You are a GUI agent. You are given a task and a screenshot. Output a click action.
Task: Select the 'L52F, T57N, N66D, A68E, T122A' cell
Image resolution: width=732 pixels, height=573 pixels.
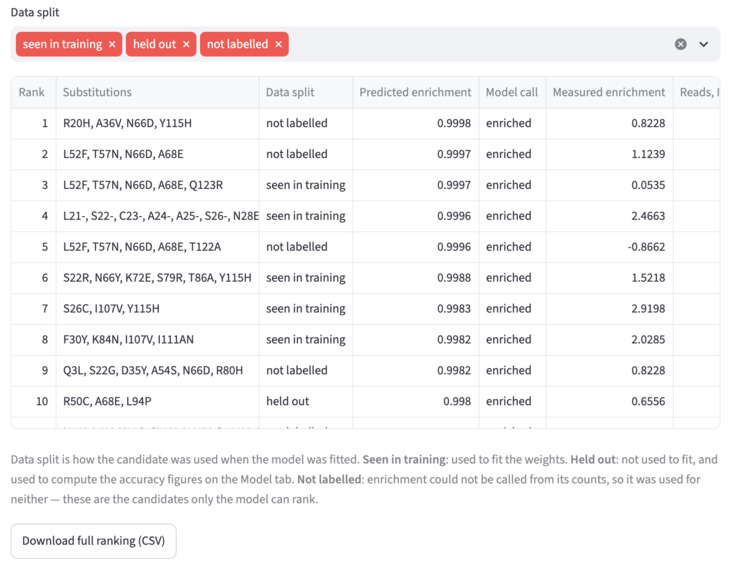click(158, 247)
